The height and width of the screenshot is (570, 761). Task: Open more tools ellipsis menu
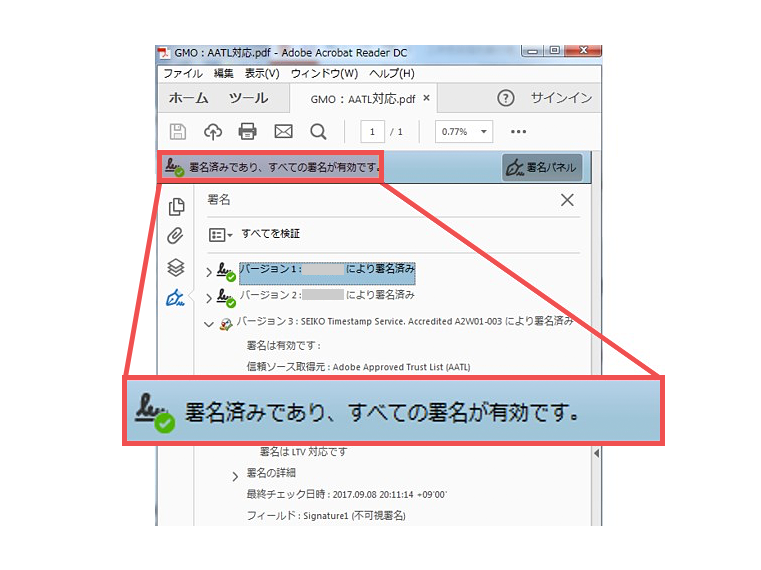[518, 132]
